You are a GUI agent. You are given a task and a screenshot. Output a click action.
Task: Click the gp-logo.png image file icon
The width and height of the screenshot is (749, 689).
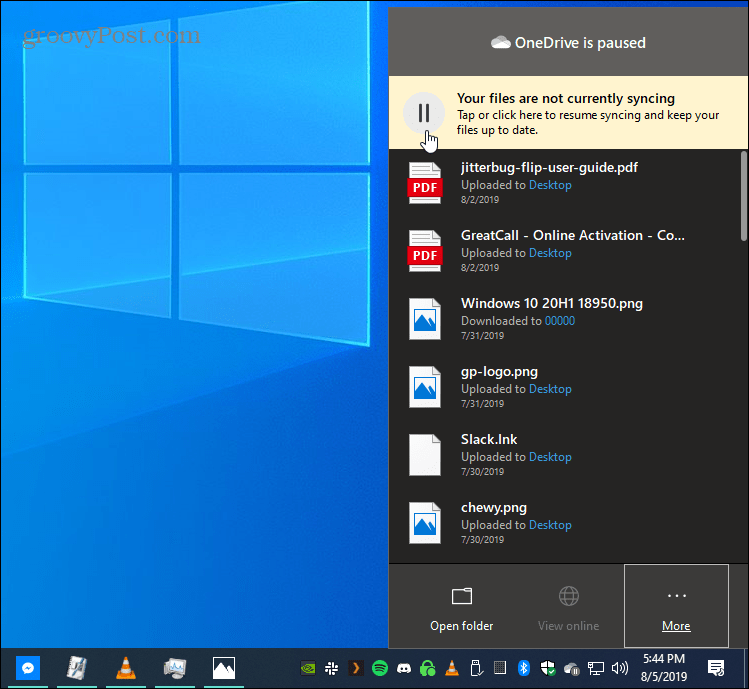[x=425, y=387]
